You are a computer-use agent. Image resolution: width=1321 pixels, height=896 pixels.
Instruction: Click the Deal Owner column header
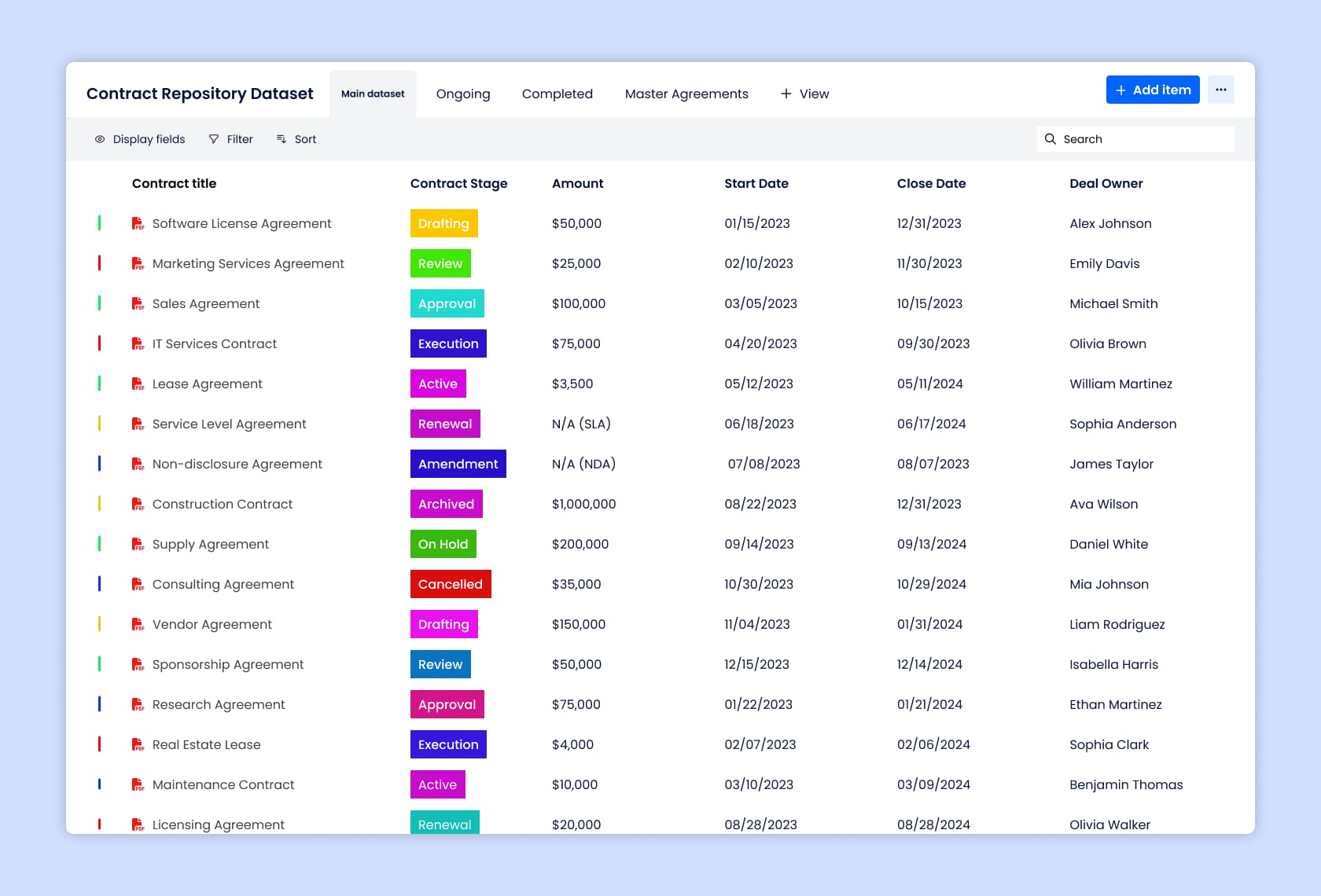[x=1106, y=183]
